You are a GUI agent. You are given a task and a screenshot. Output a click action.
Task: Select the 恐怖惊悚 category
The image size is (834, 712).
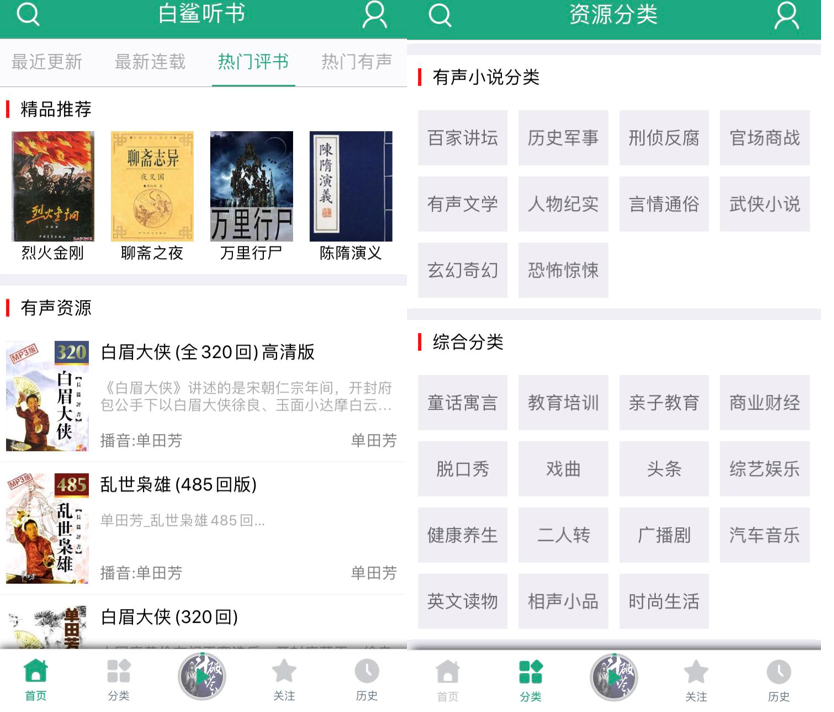563,270
